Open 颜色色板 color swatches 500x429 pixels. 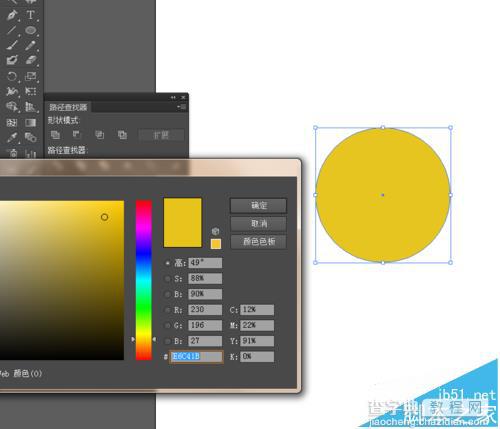258,241
